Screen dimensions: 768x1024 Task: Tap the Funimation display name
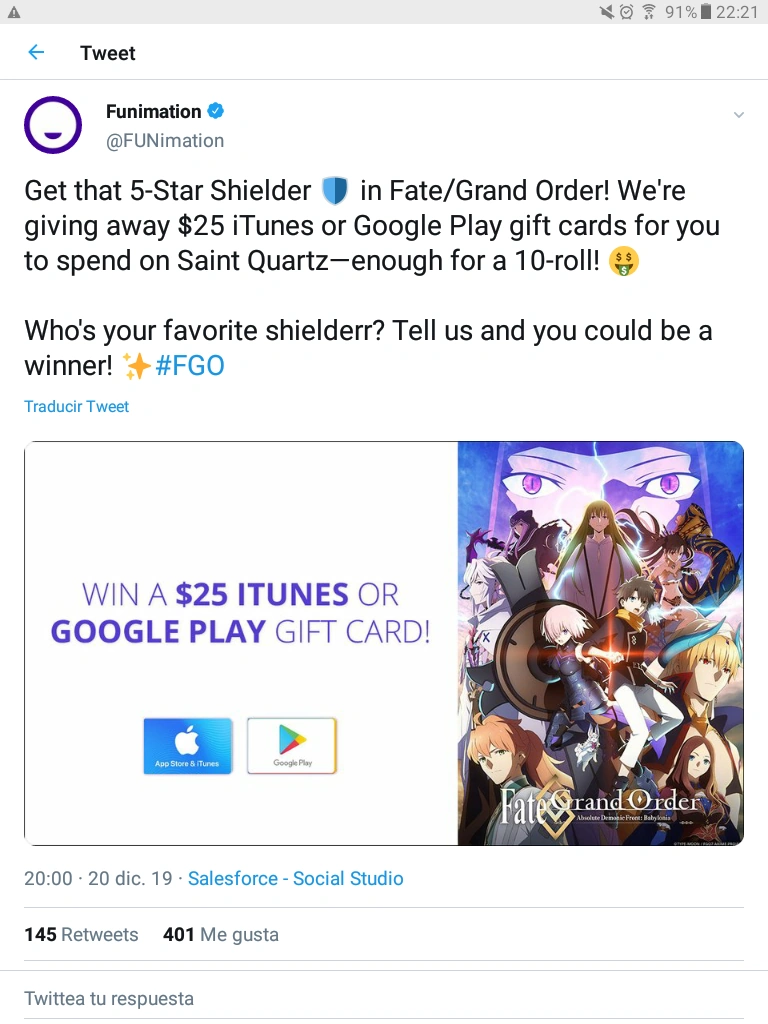(153, 112)
